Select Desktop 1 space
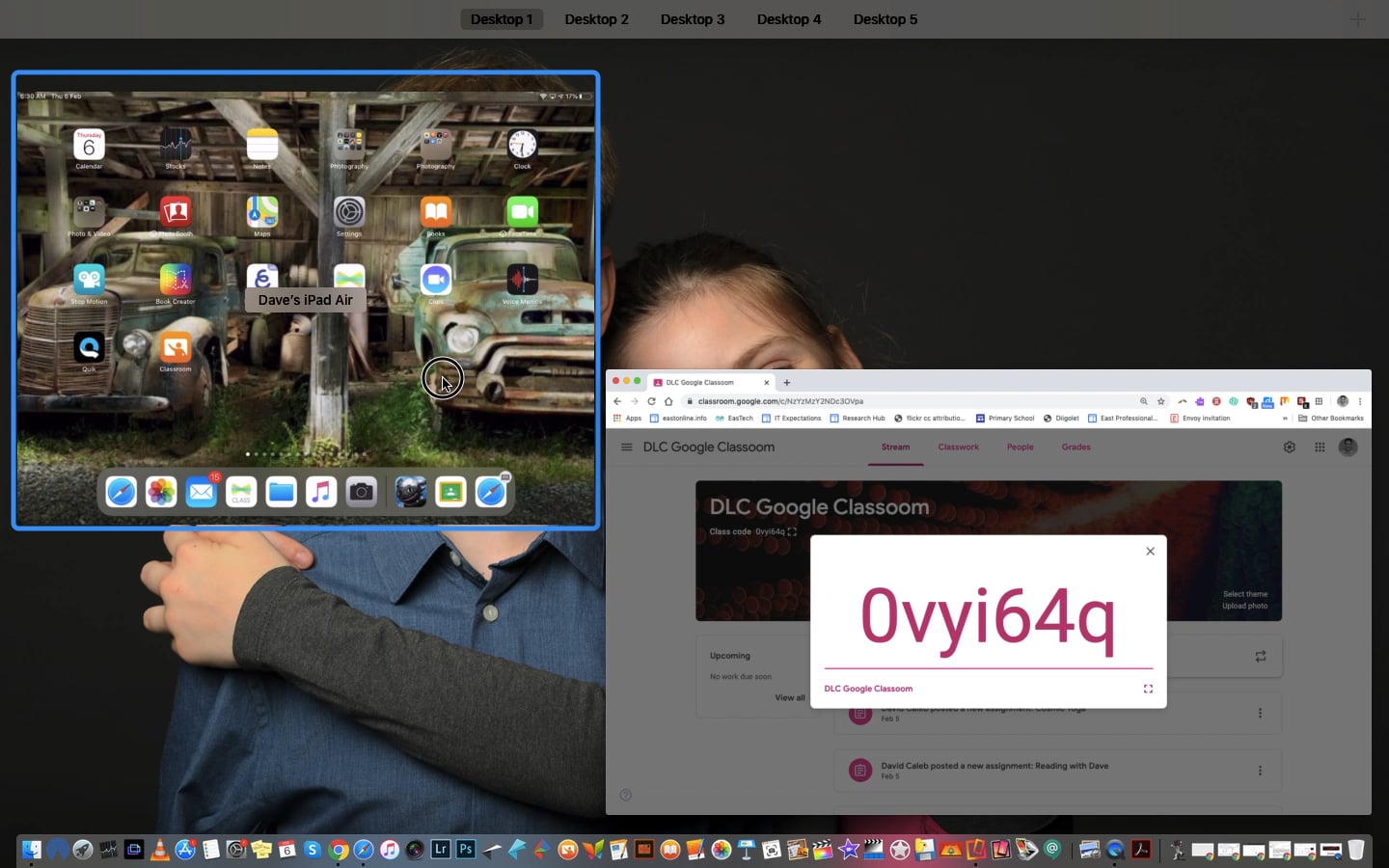1389x868 pixels. point(502,19)
